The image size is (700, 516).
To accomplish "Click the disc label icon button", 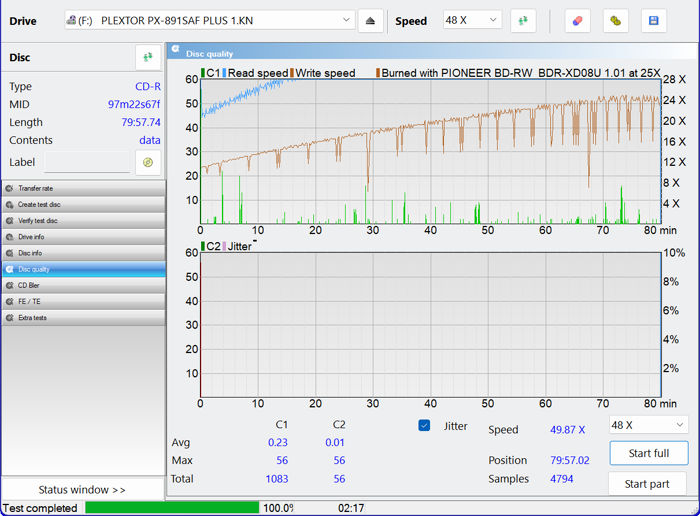I will (x=148, y=162).
